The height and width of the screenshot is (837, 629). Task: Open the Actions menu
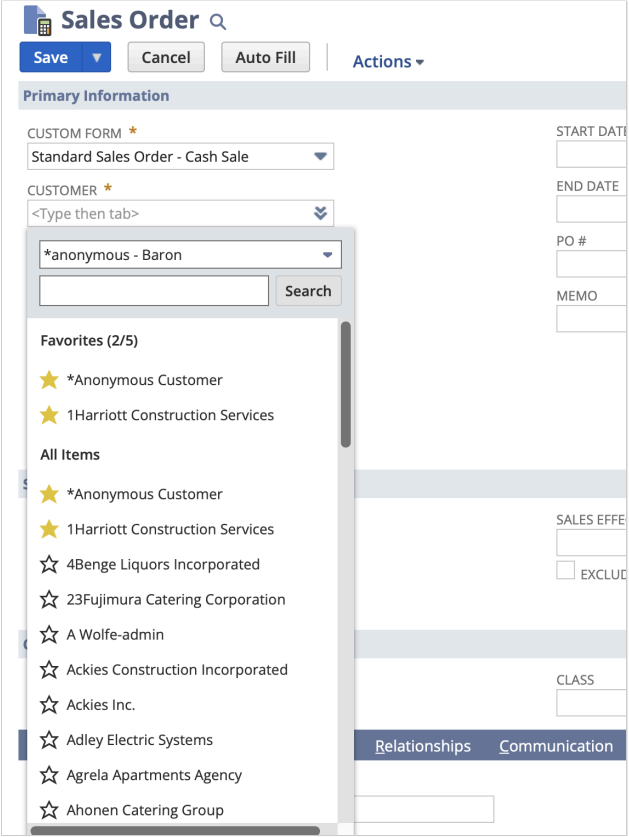(388, 62)
